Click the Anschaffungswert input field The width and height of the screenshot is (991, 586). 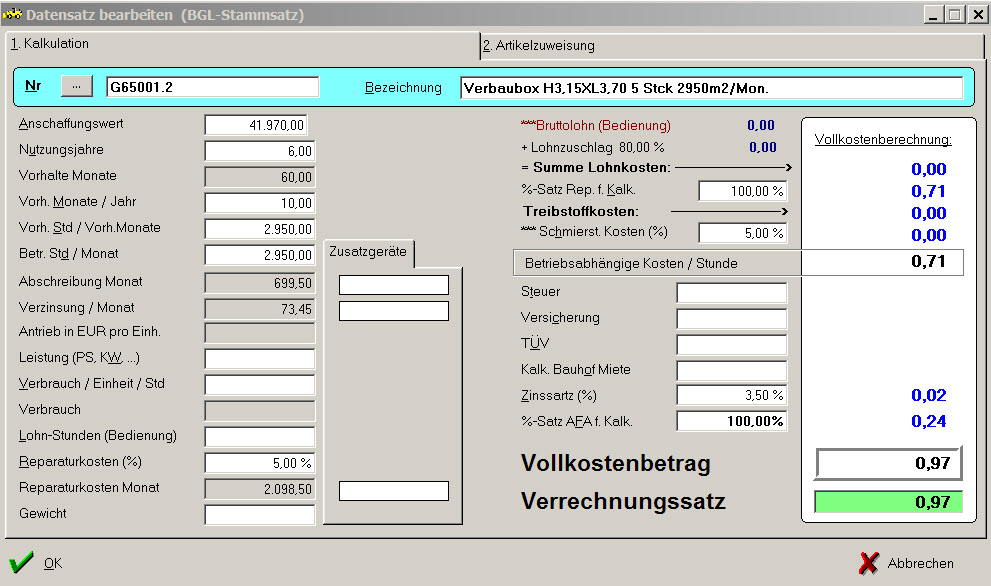256,125
